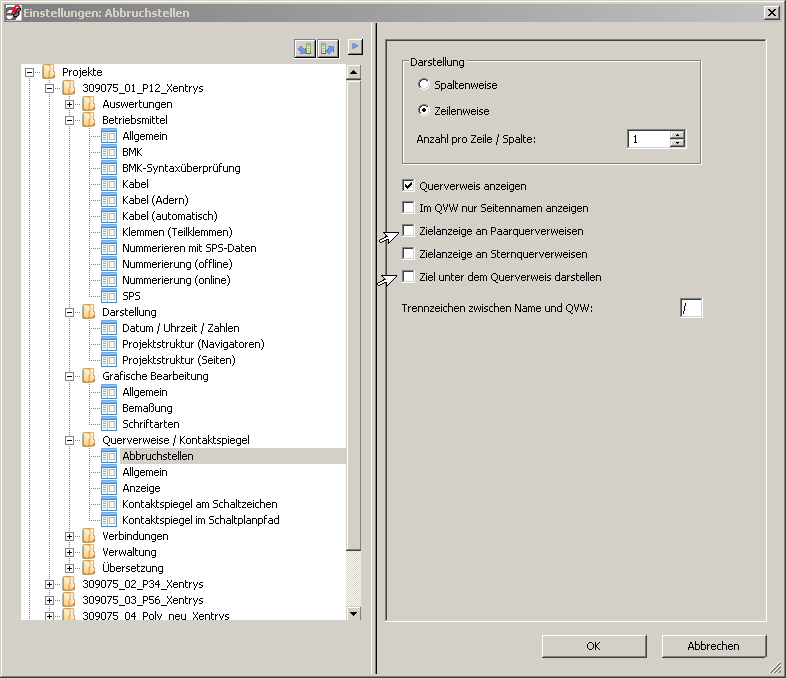Collapse the Grafische Bearbeitung node

point(69,376)
